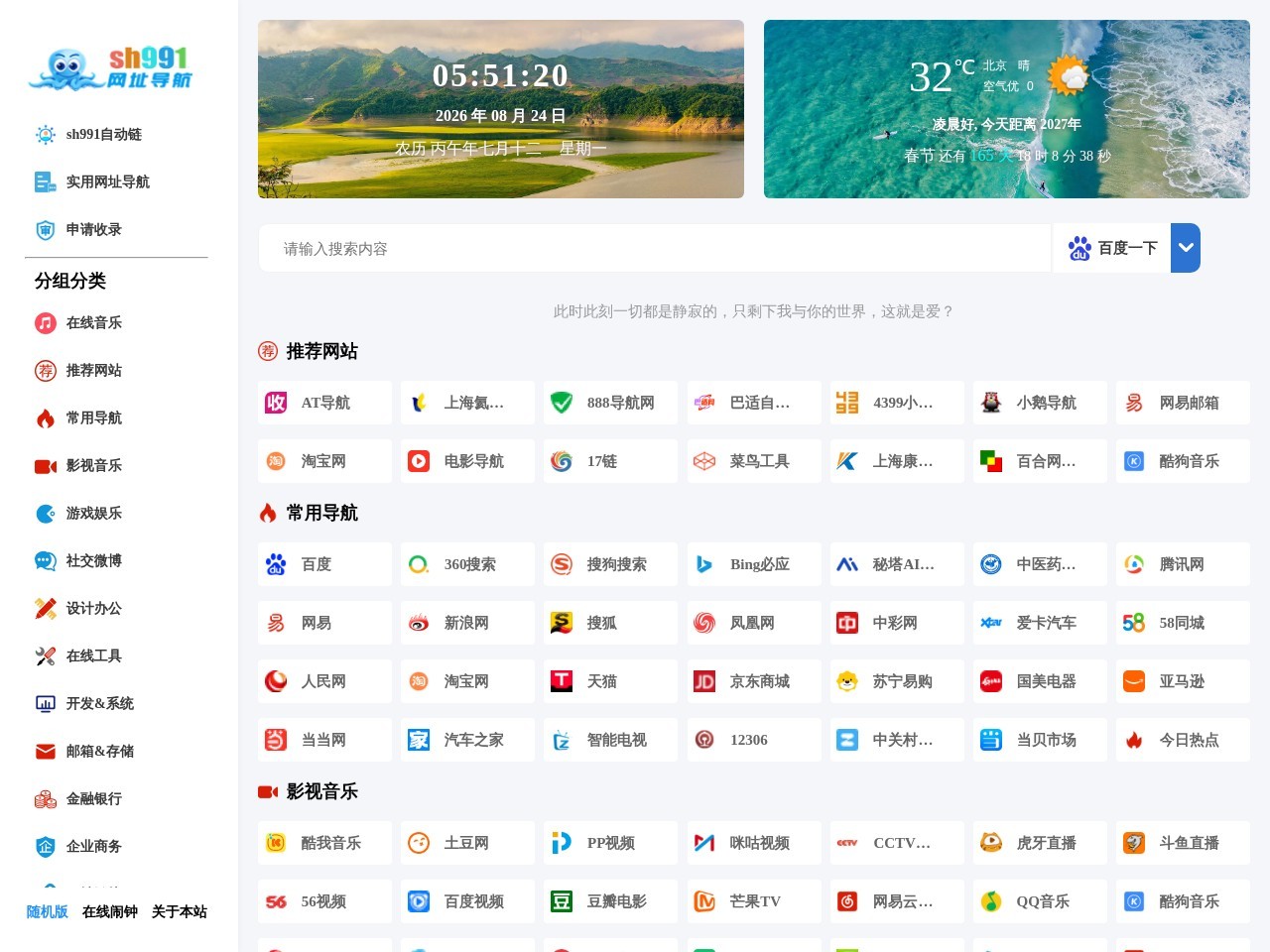This screenshot has height=952, width=1270.
Task: Click the 推荐网站 section heading
Action: pos(321,351)
